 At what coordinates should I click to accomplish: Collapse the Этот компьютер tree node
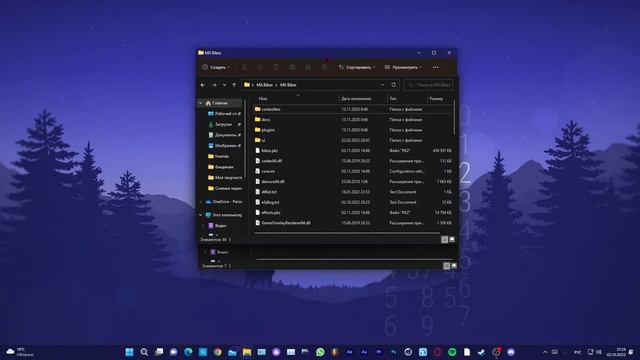tap(200, 215)
